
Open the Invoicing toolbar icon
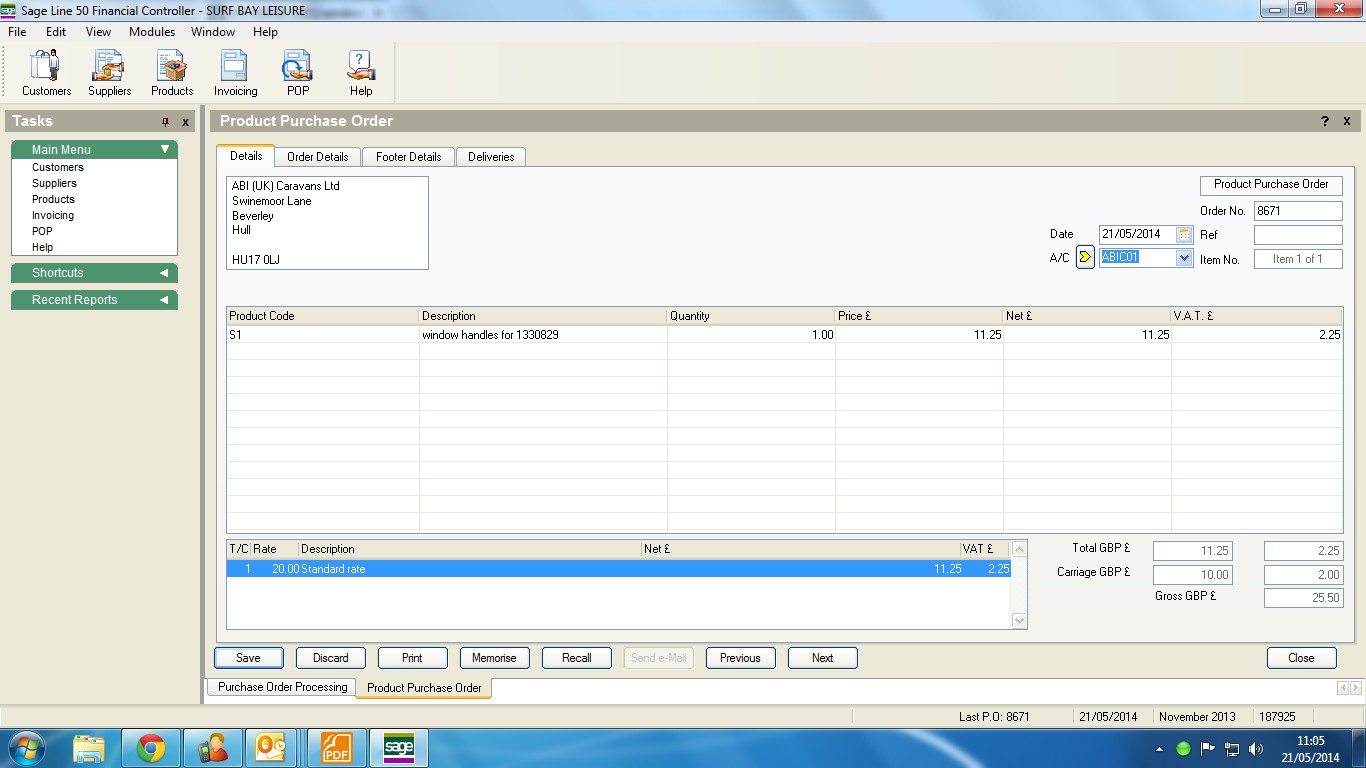[235, 73]
